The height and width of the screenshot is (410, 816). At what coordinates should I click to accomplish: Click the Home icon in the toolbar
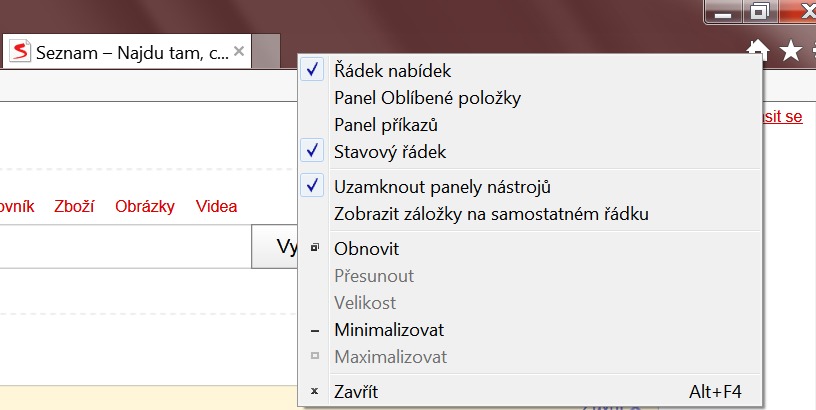pos(759,50)
